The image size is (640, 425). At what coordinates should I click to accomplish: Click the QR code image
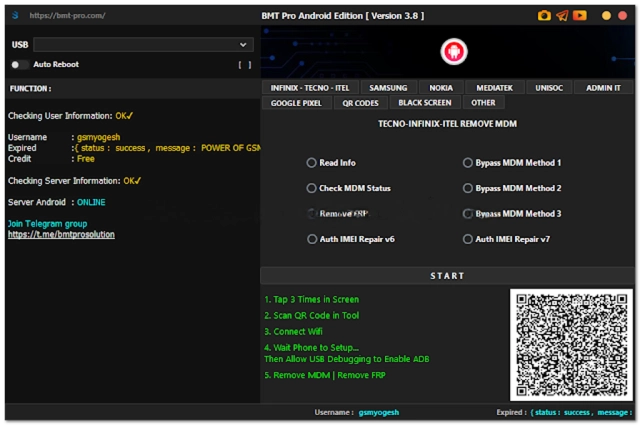coord(571,345)
